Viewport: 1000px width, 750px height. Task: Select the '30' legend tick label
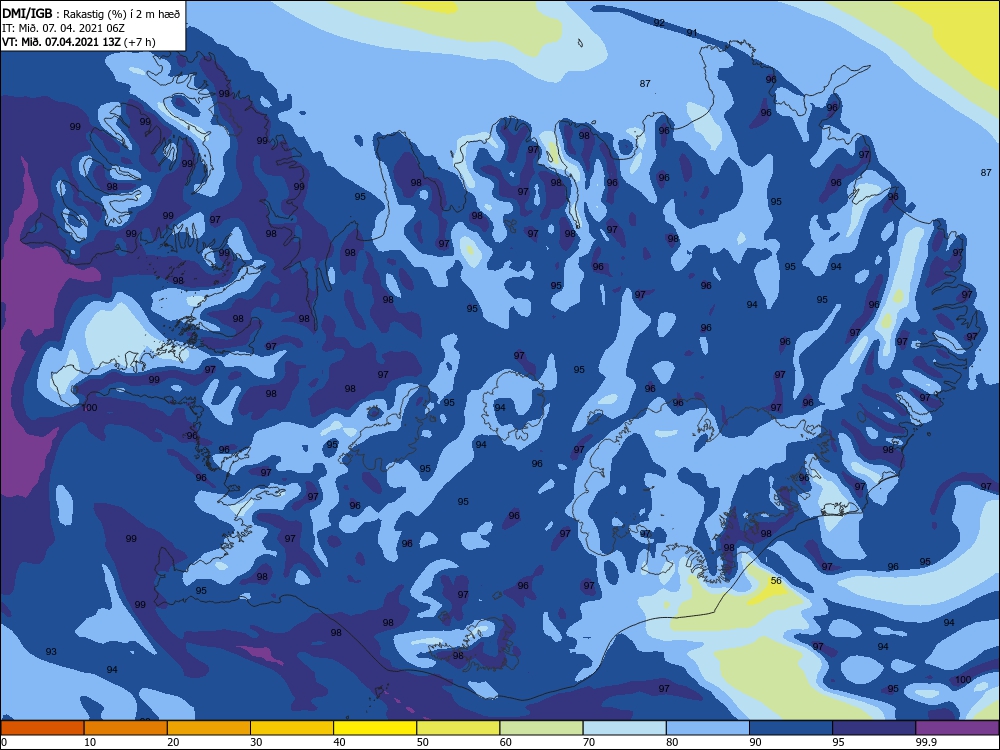tap(256, 742)
